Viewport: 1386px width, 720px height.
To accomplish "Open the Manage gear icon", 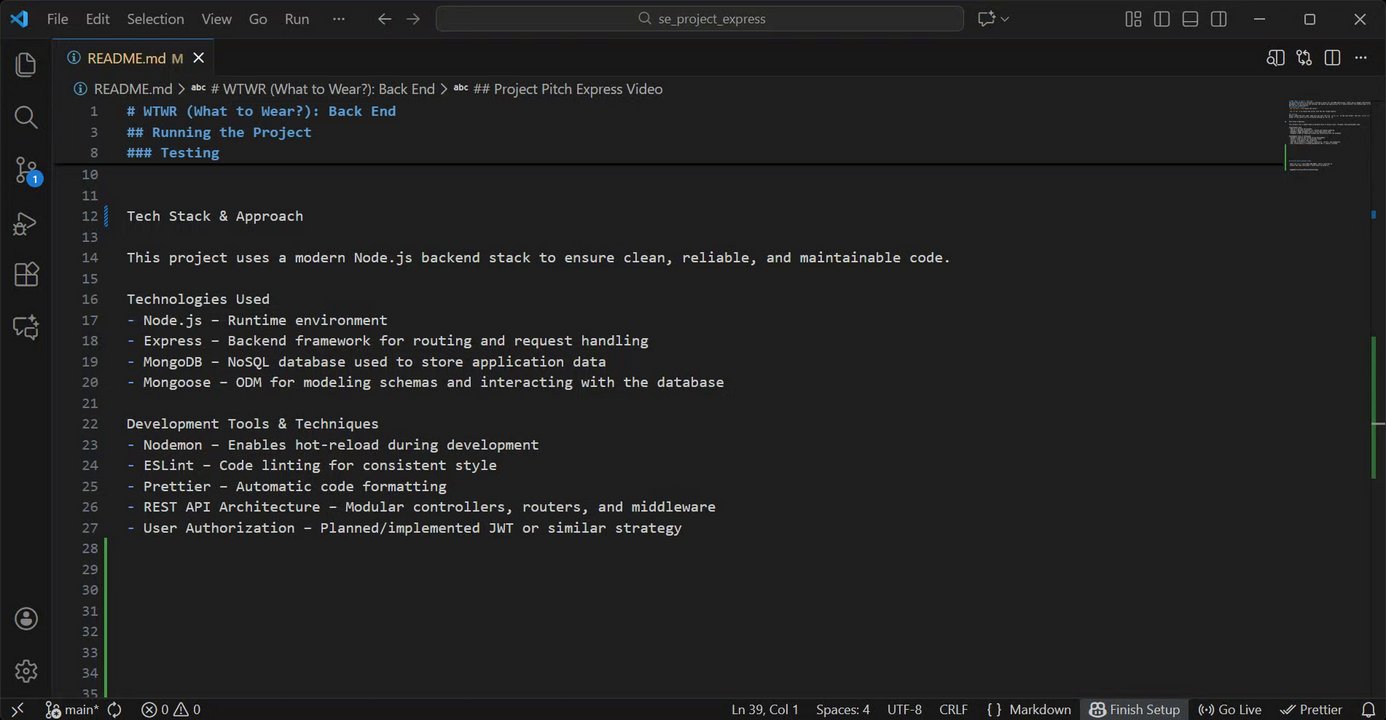I will (x=26, y=671).
